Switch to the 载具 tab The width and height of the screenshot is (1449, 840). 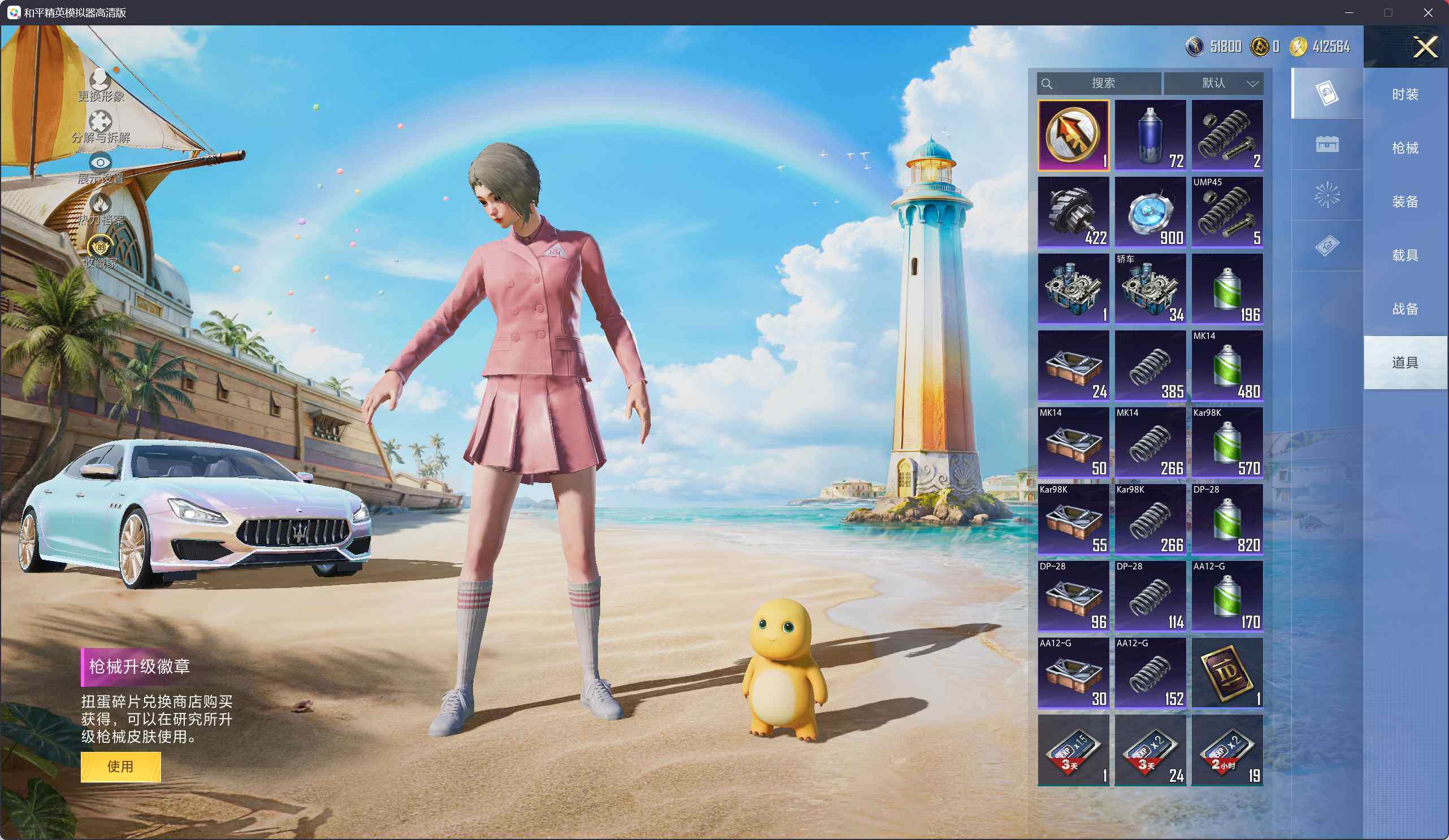[x=1405, y=255]
